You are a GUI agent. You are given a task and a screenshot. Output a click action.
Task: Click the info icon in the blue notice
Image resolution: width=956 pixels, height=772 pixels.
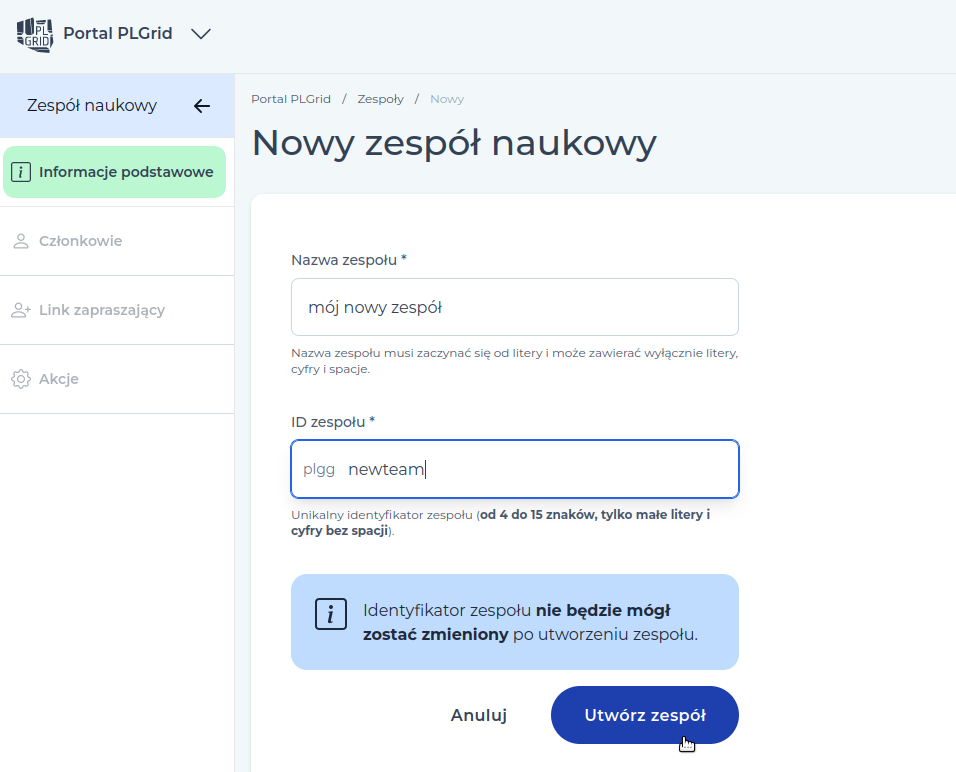tap(330, 613)
